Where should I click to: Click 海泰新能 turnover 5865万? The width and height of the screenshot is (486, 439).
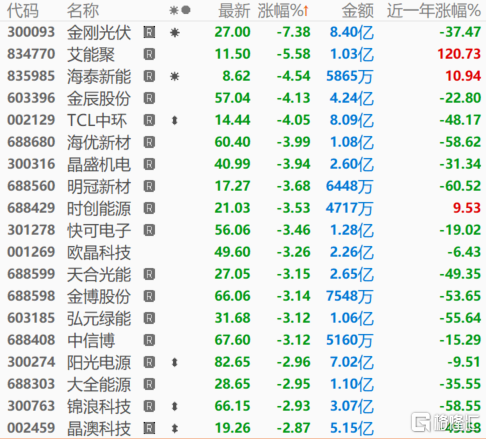point(349,76)
